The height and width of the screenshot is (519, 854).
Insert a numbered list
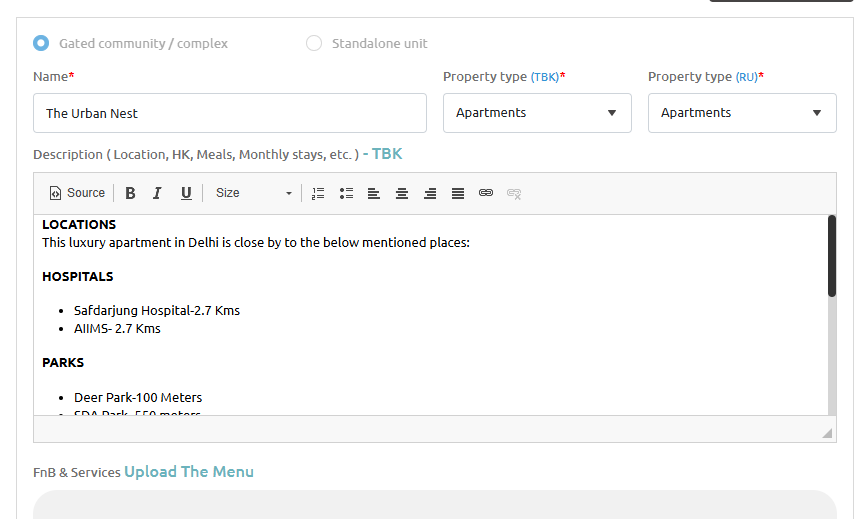click(x=318, y=193)
